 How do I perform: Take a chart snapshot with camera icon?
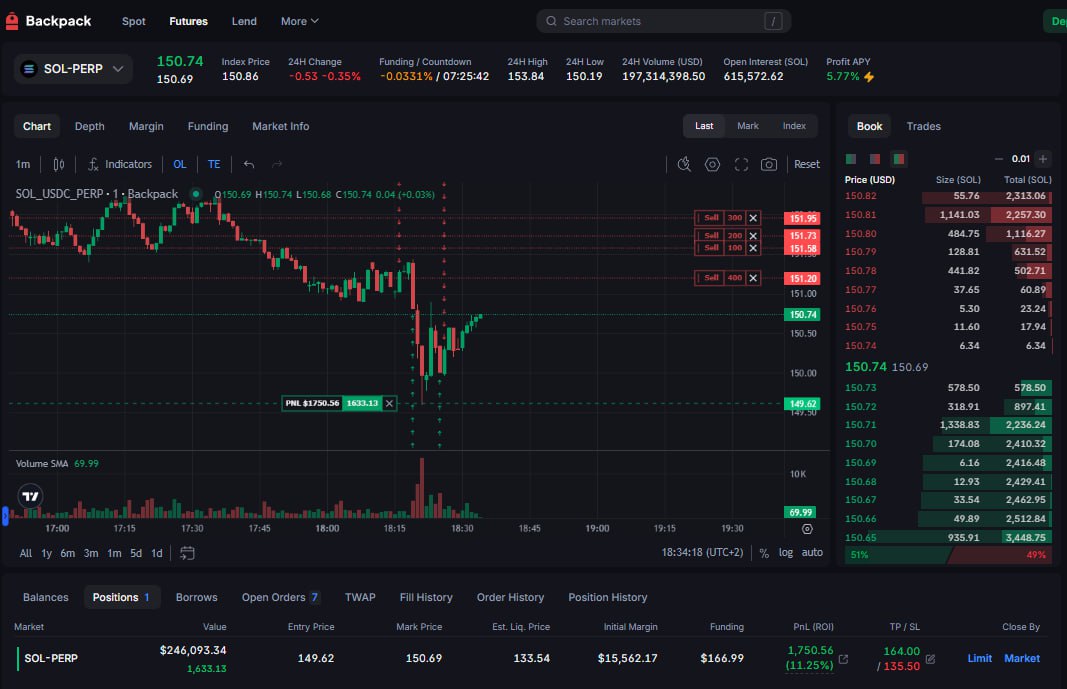(x=769, y=164)
